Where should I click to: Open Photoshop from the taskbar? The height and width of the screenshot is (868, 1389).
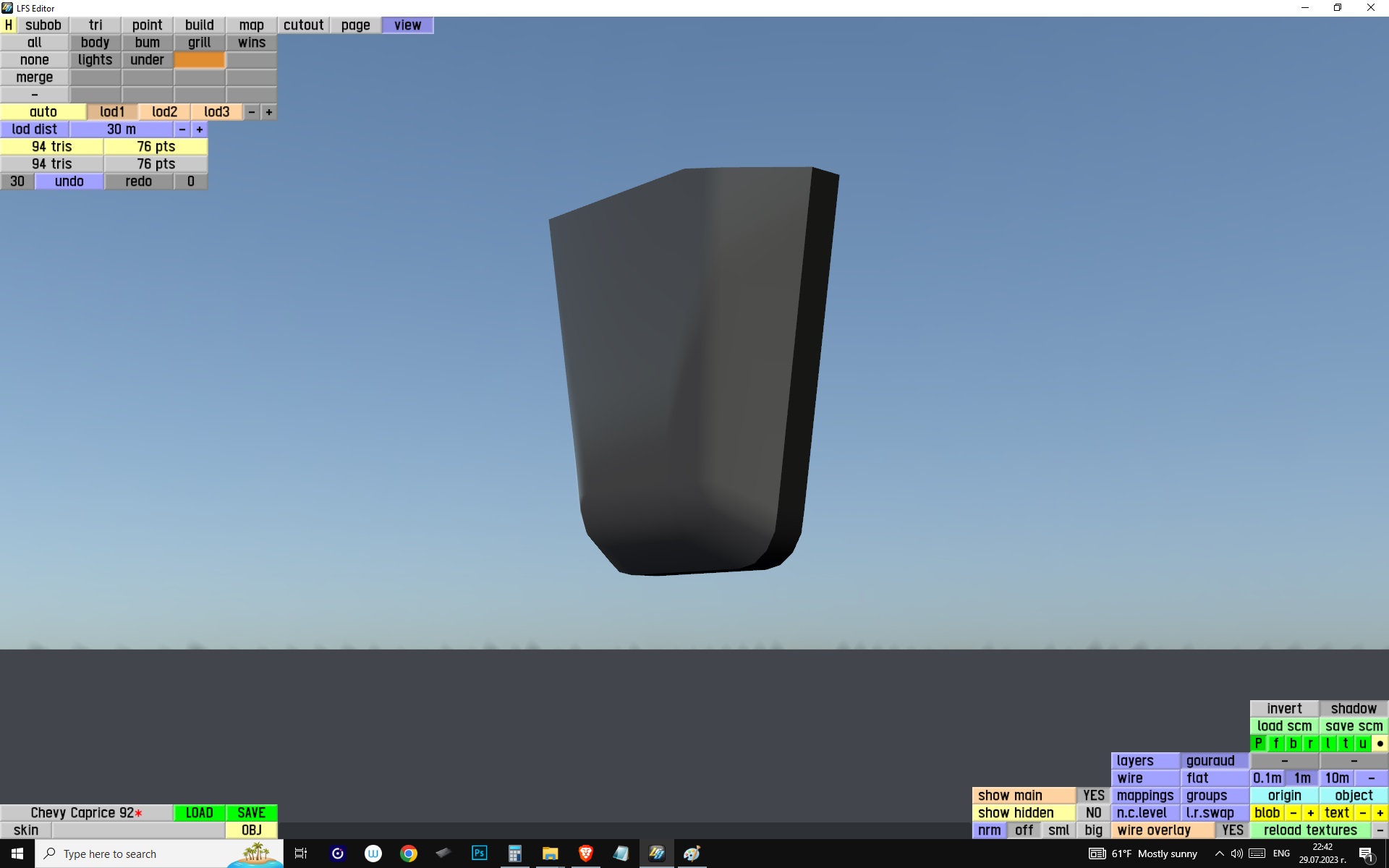479,854
